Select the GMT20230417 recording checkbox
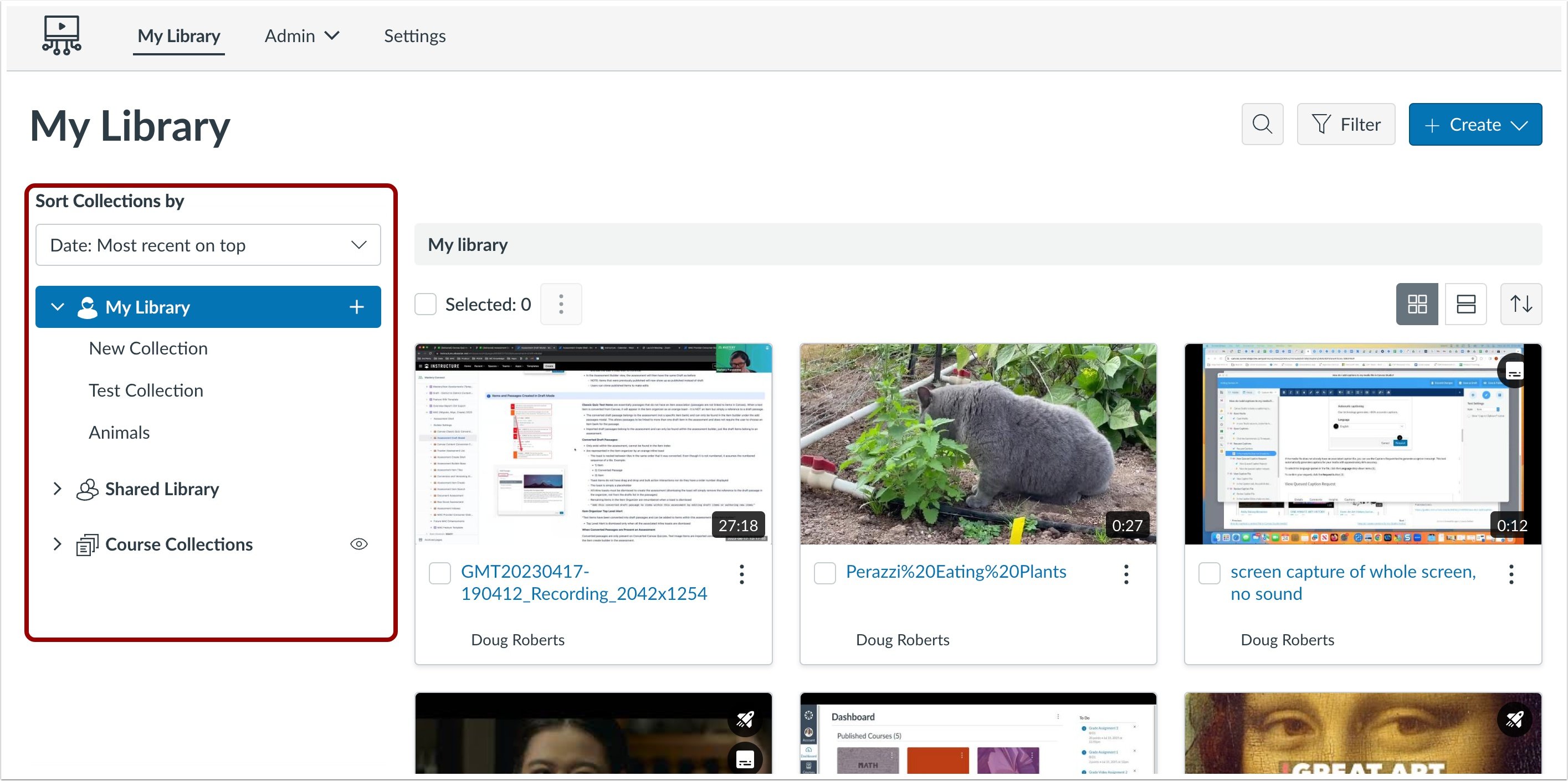The height and width of the screenshot is (781, 1568). (x=439, y=573)
